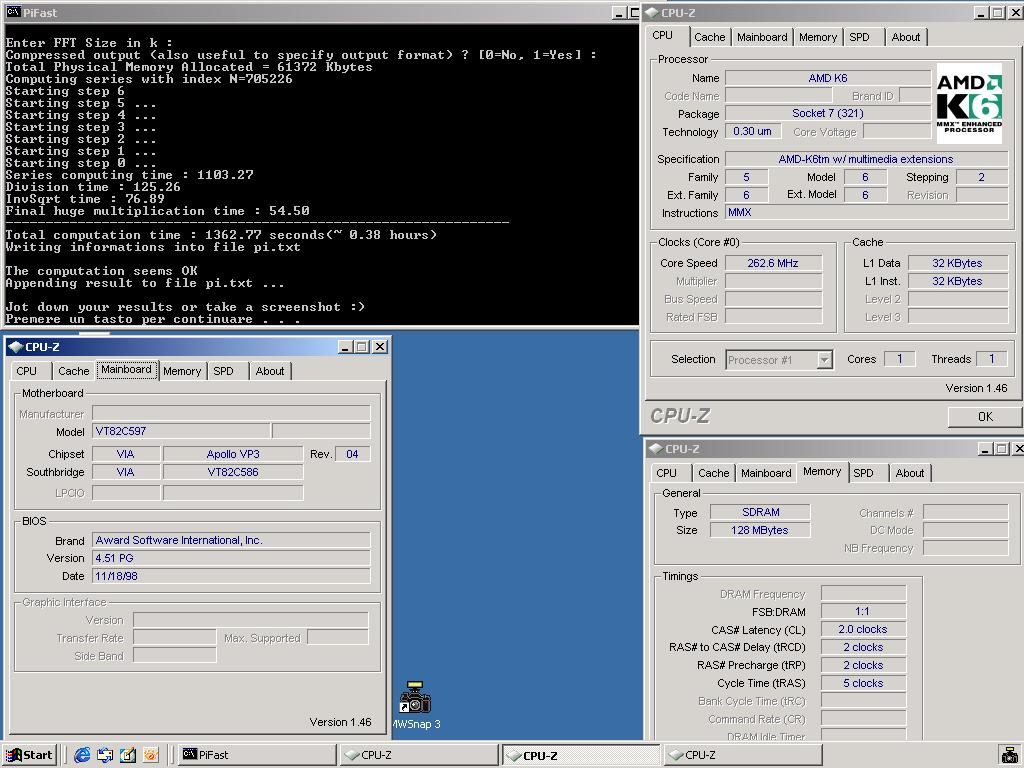The image size is (1024, 768).
Task: Click the L1 Data 32 KBytes field
Action: pos(957,263)
